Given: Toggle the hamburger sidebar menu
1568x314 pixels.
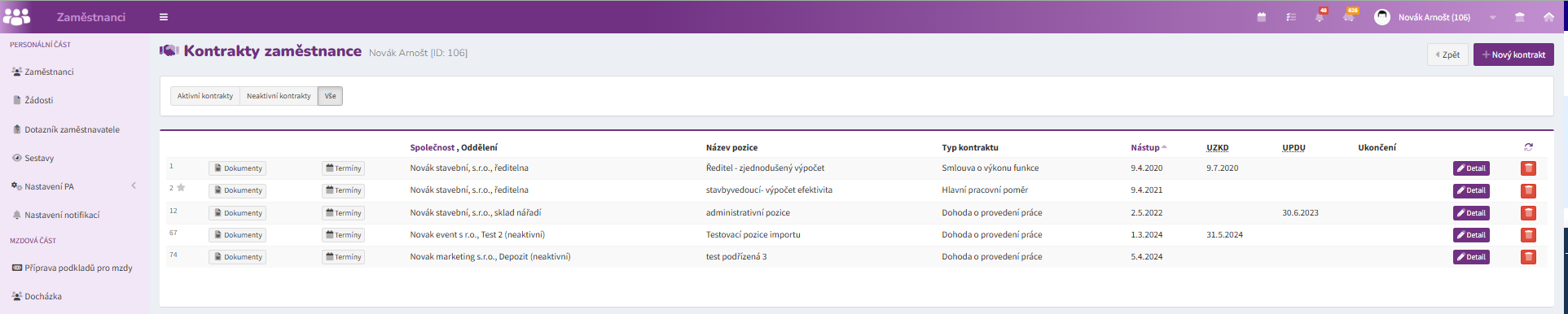Looking at the screenshot, I should click(164, 17).
